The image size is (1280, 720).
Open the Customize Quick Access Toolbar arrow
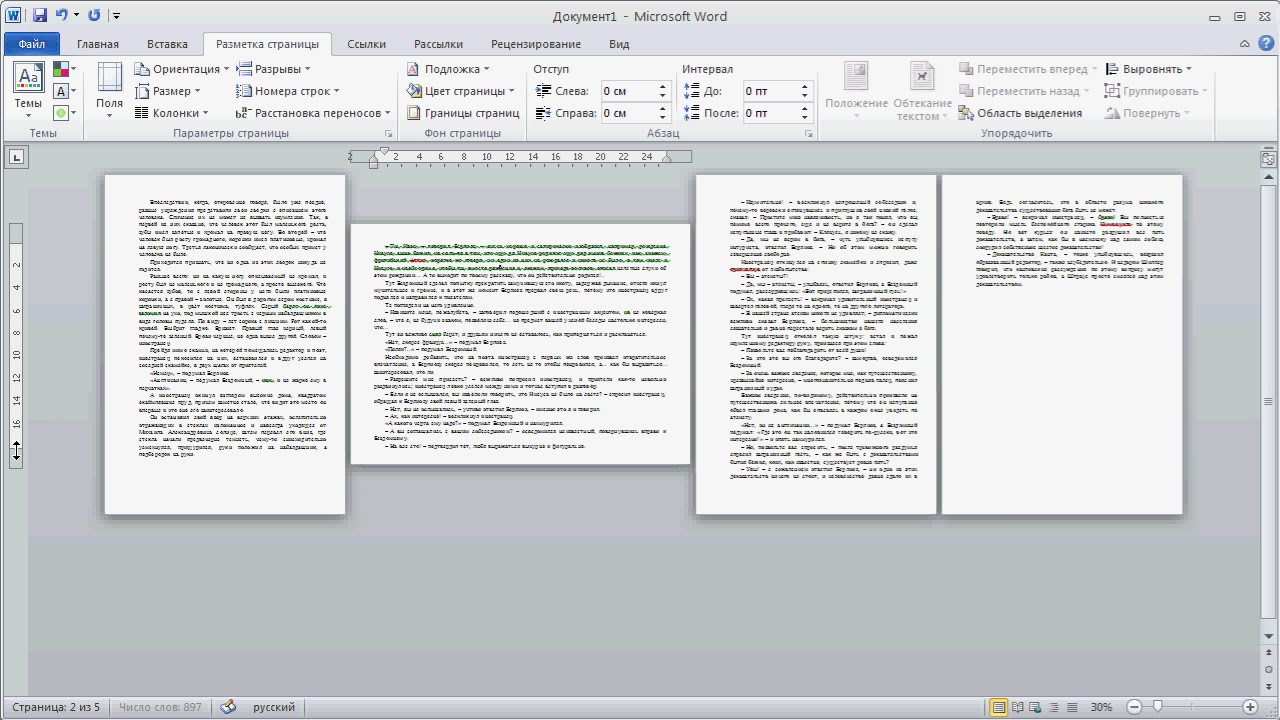[117, 16]
